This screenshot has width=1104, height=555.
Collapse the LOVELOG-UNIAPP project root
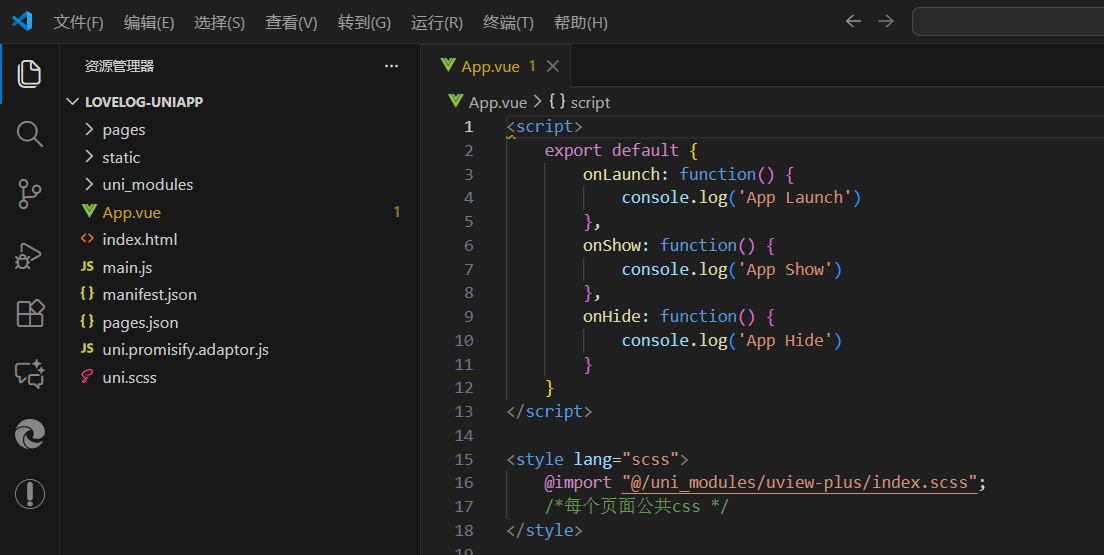click(x=144, y=102)
